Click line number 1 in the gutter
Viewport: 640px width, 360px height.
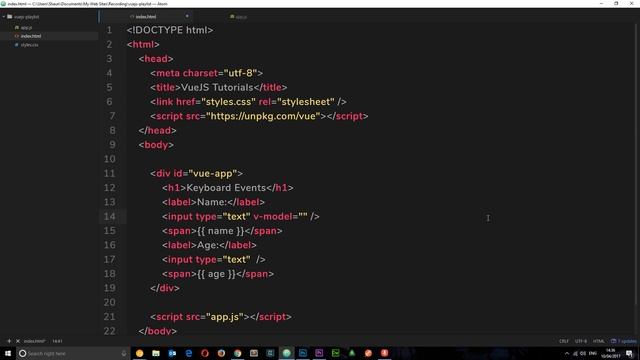tap(109, 30)
